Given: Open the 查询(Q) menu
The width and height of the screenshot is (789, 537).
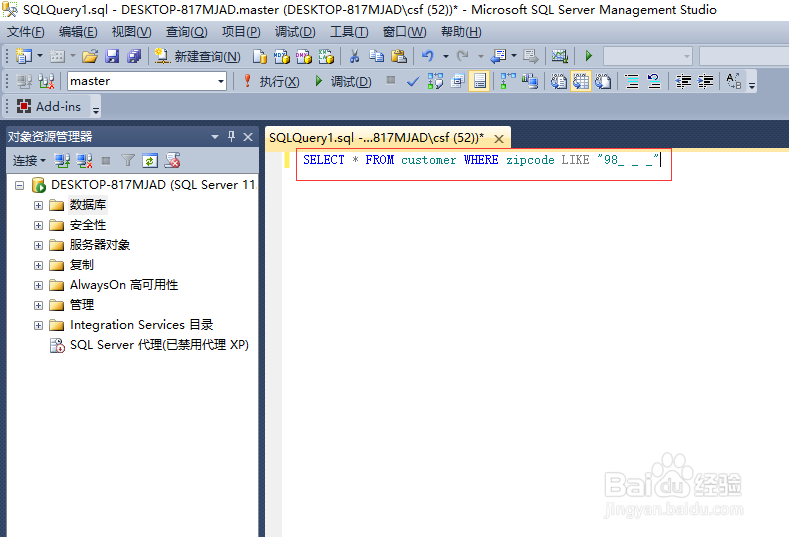Looking at the screenshot, I should pyautogui.click(x=187, y=32).
